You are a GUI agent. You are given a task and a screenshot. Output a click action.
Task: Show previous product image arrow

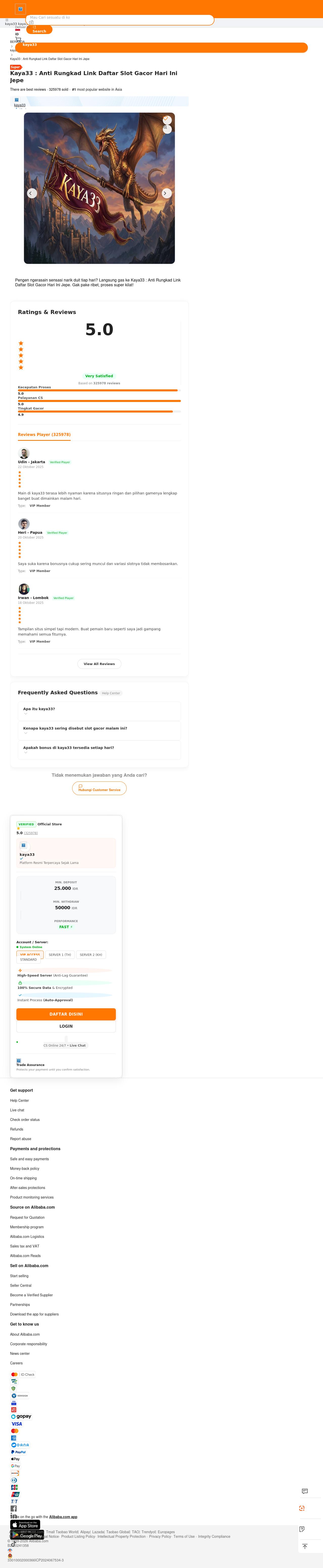(32, 193)
